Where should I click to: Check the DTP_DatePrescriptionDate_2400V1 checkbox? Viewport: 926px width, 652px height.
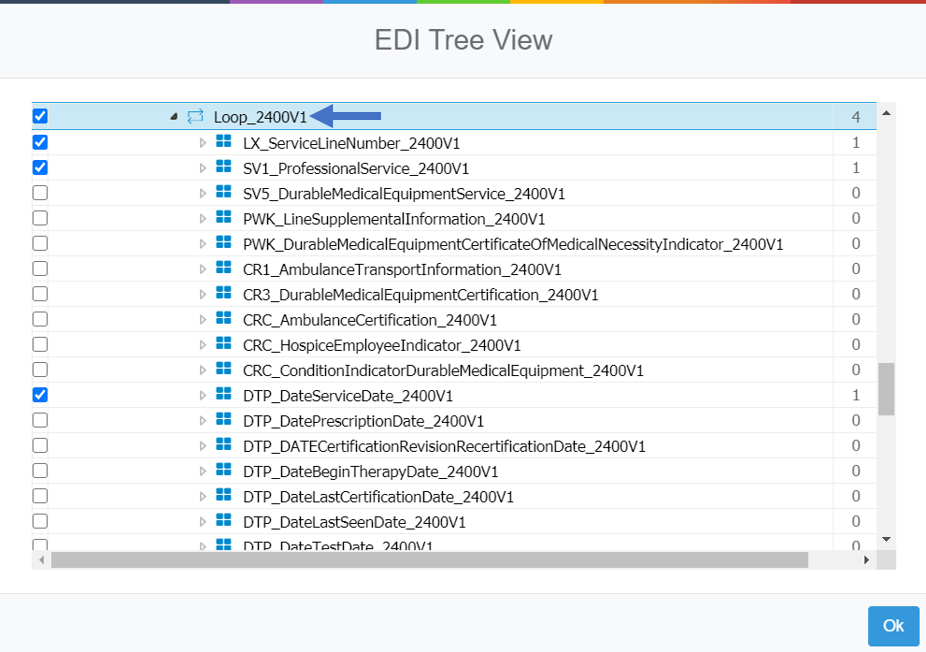click(40, 420)
